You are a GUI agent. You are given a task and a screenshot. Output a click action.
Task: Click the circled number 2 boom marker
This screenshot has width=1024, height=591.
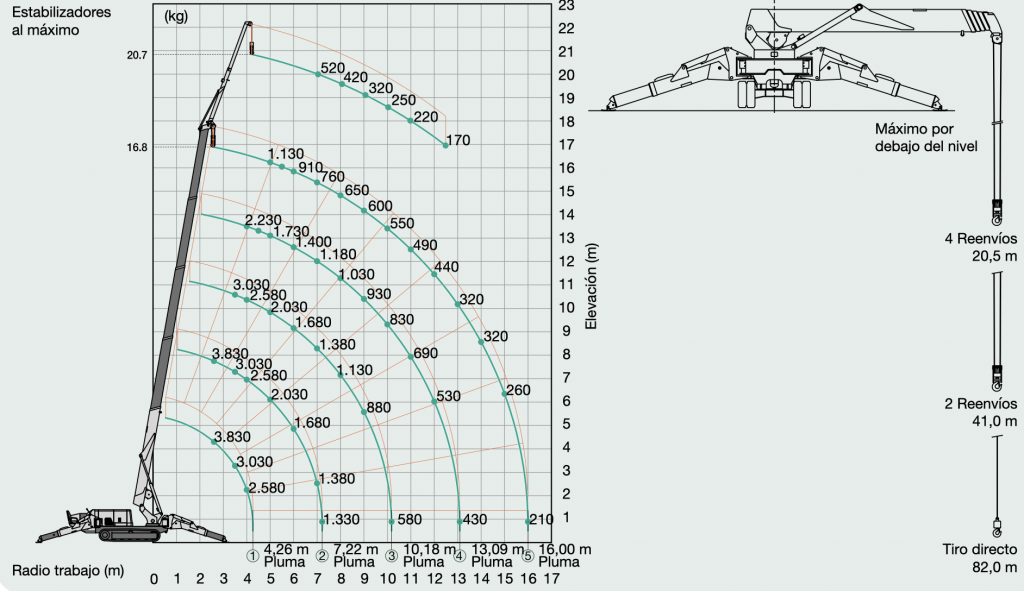(x=322, y=556)
